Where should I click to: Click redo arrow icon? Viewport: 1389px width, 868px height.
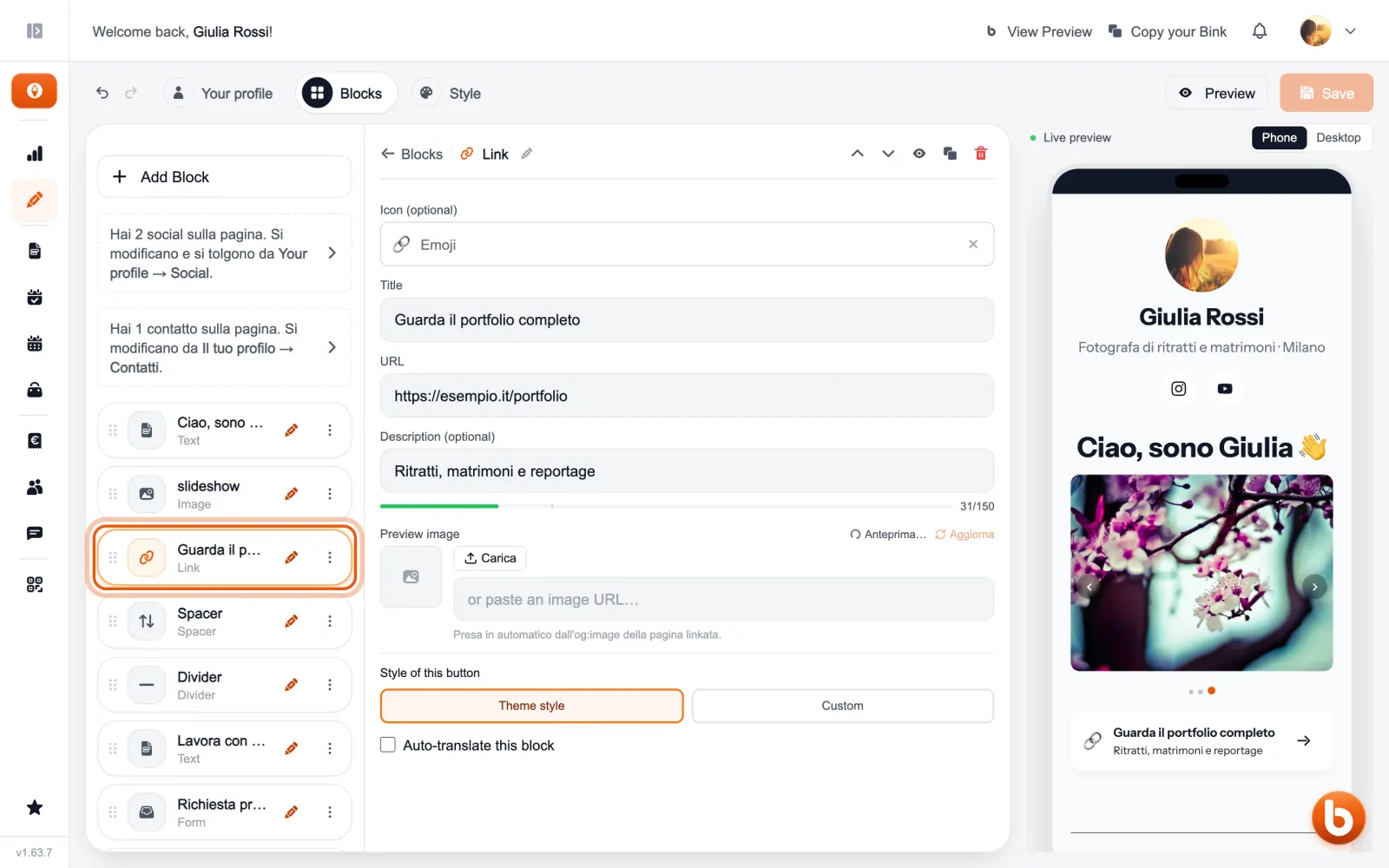pyautogui.click(x=131, y=93)
